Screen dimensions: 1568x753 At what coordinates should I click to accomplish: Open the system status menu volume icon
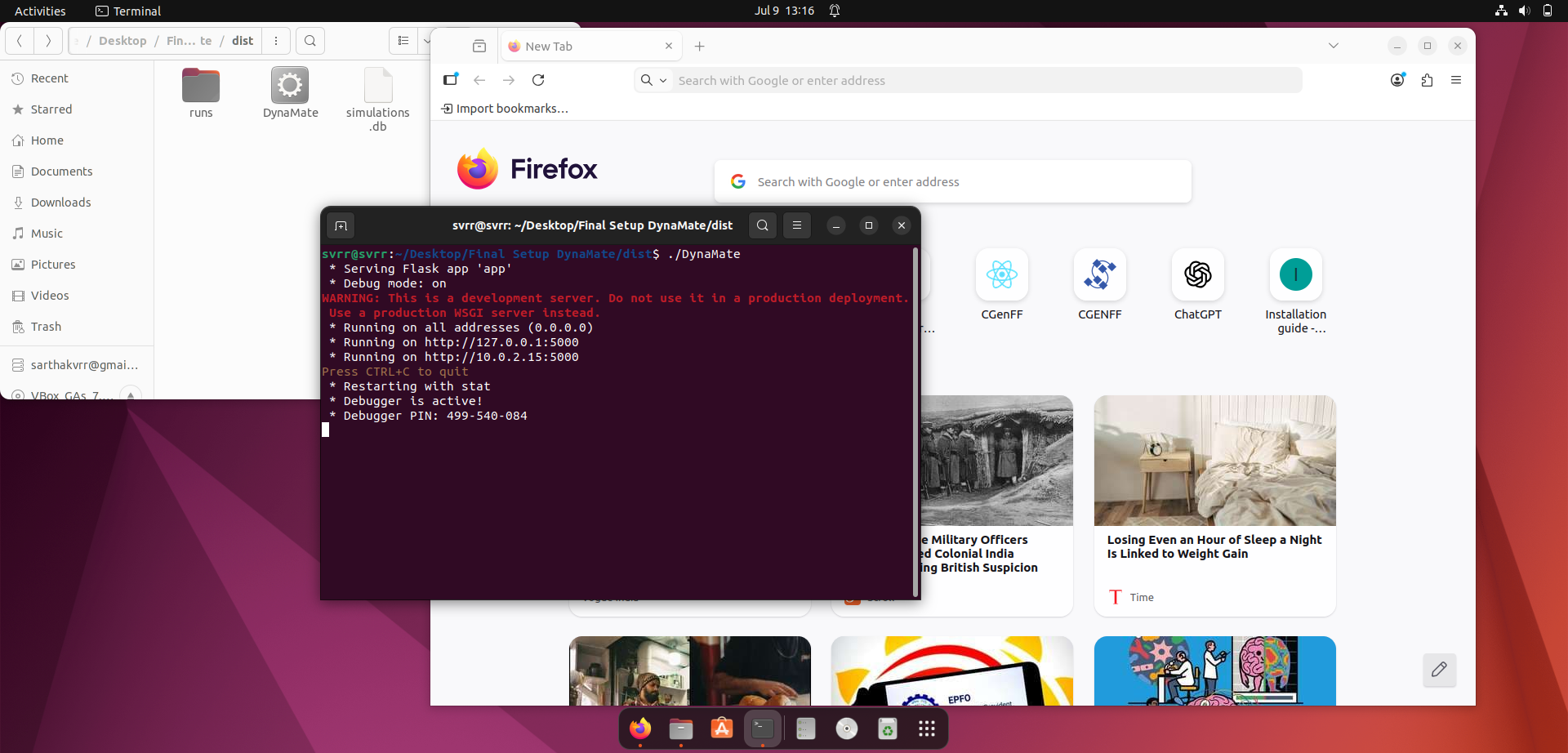pos(1524,11)
